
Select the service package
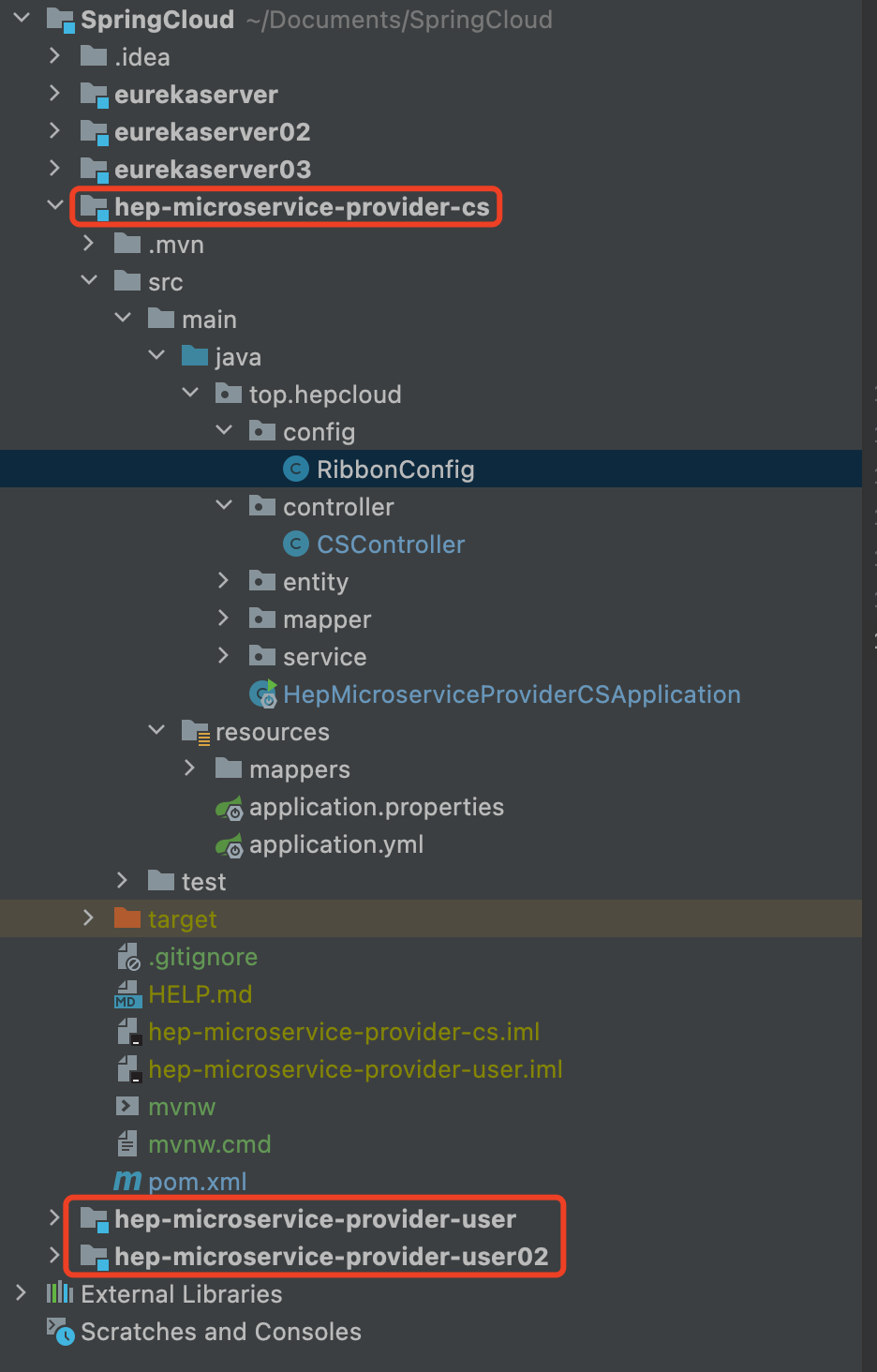pyautogui.click(x=324, y=657)
